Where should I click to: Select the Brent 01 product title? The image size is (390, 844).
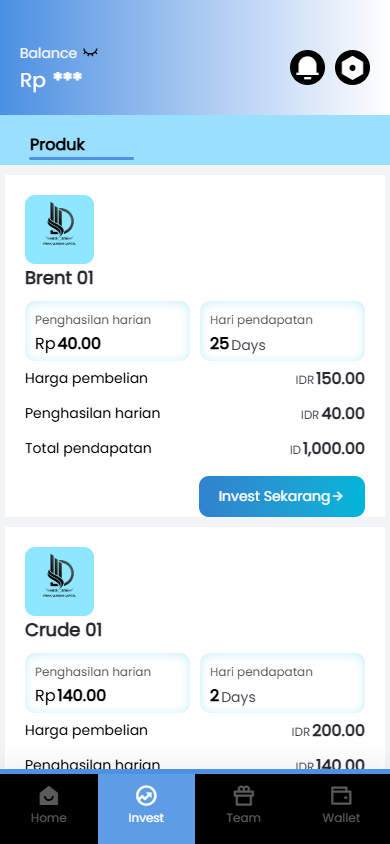[59, 278]
